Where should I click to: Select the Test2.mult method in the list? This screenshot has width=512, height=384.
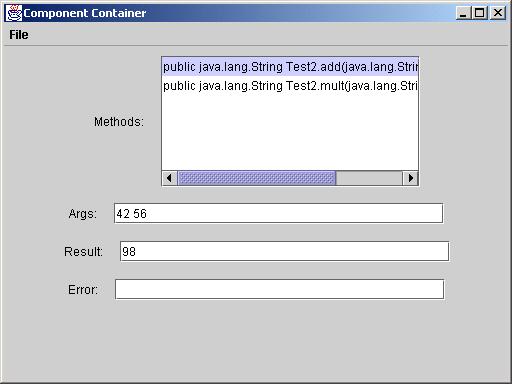pos(290,86)
